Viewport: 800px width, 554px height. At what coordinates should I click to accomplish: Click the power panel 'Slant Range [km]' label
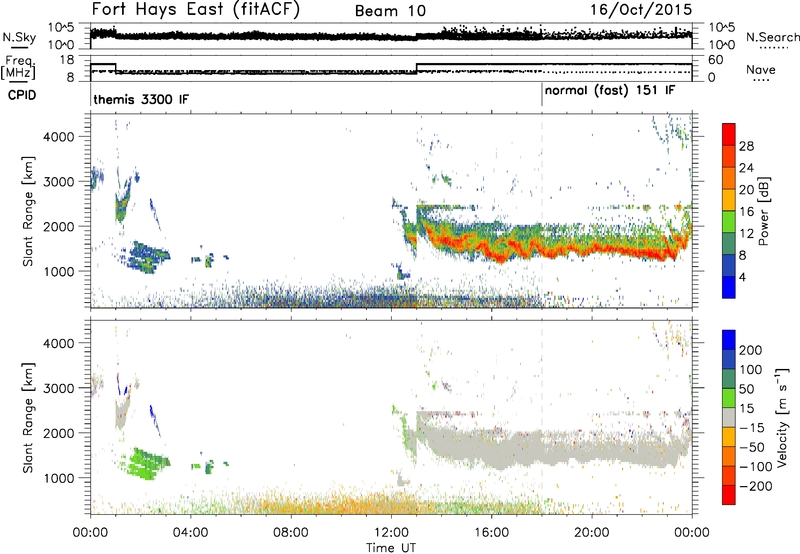[x=29, y=212]
